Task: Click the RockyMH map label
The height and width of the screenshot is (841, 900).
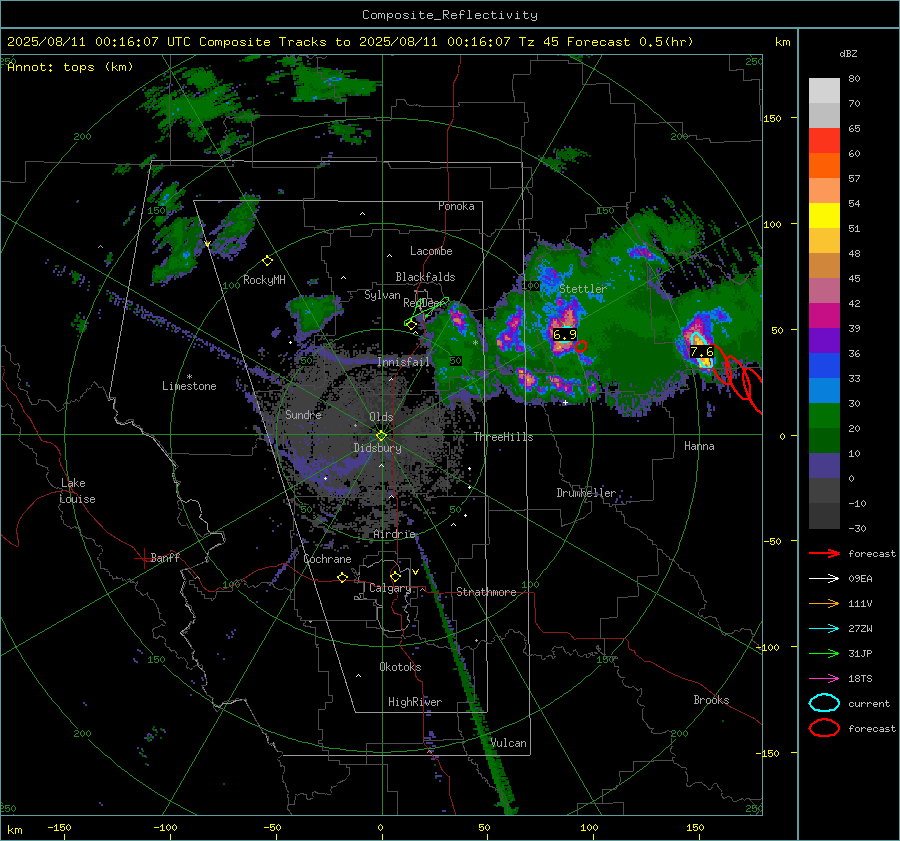Action: [x=264, y=280]
